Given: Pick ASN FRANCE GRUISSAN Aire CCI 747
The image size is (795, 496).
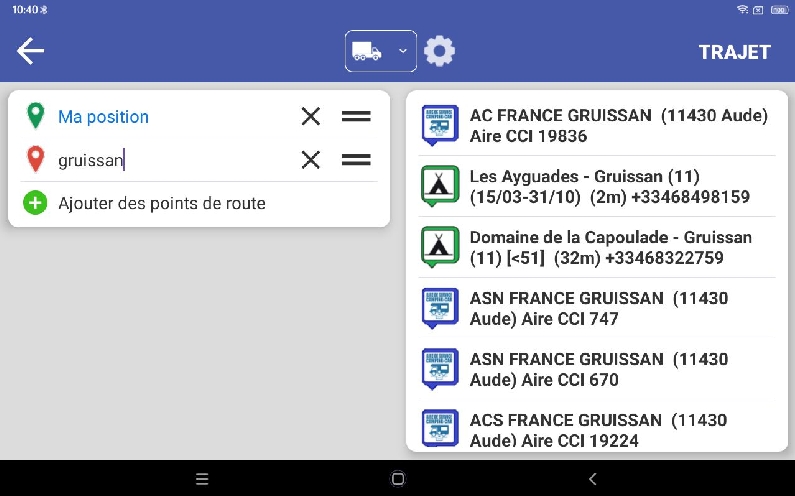Looking at the screenshot, I should [598, 309].
